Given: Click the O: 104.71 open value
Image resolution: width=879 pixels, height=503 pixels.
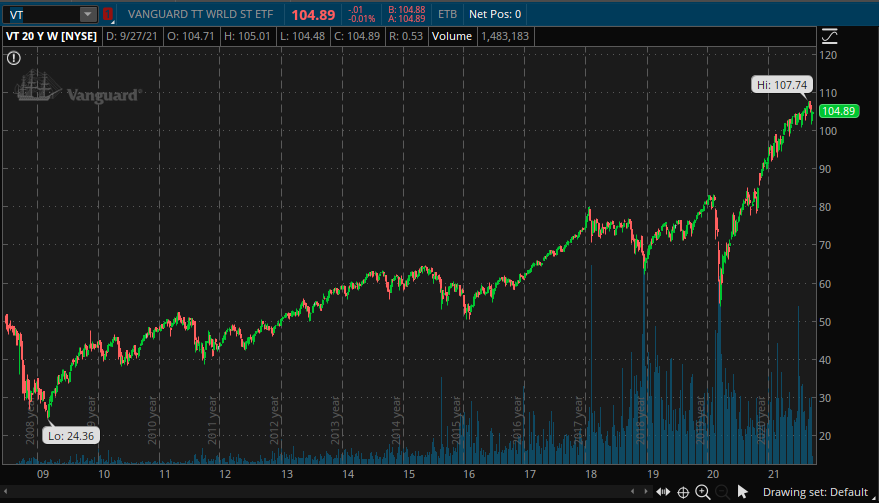Looking at the screenshot, I should [x=191, y=36].
